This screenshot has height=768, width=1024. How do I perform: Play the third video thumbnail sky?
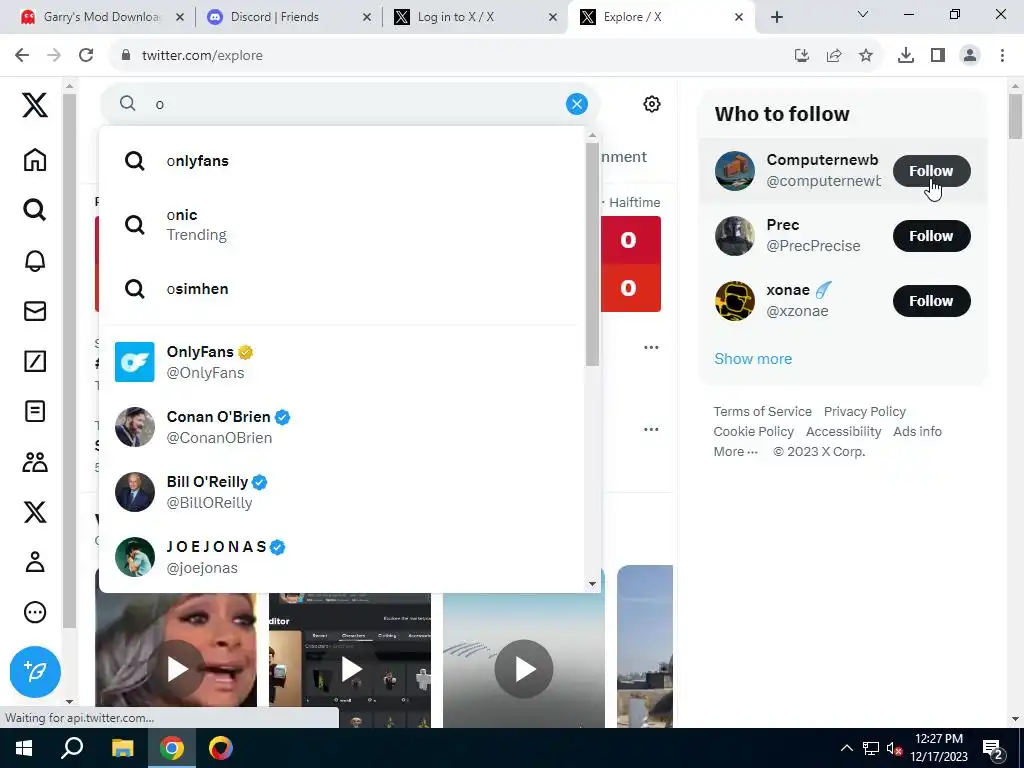click(524, 669)
